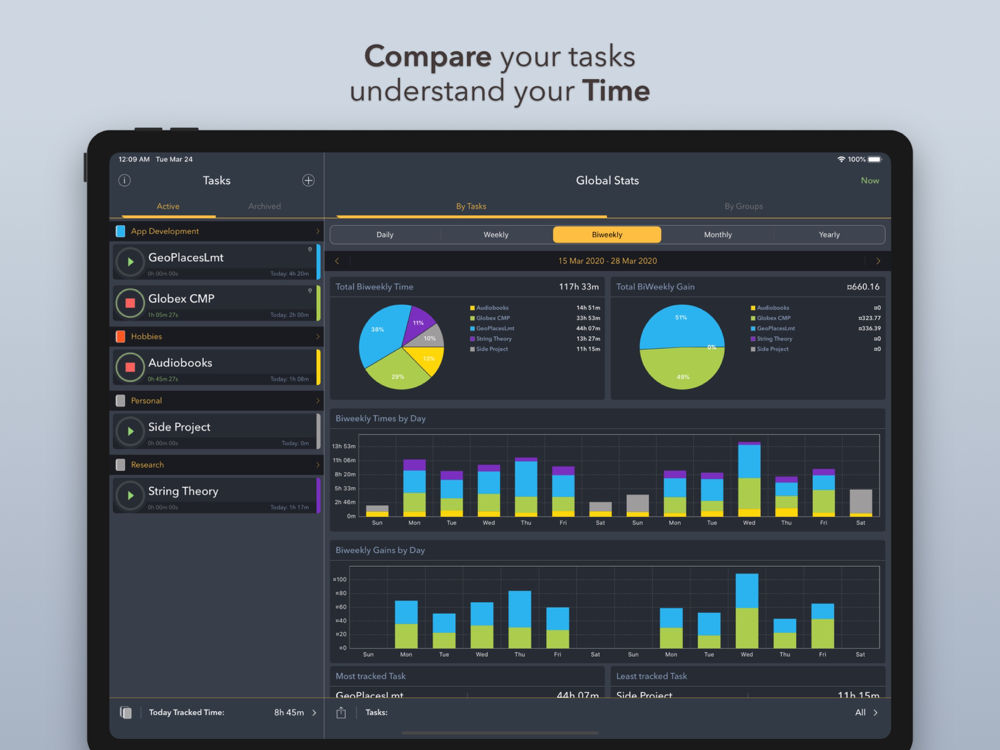Expand the Personal group chevron
Viewport: 1000px width, 750px height.
click(x=318, y=401)
